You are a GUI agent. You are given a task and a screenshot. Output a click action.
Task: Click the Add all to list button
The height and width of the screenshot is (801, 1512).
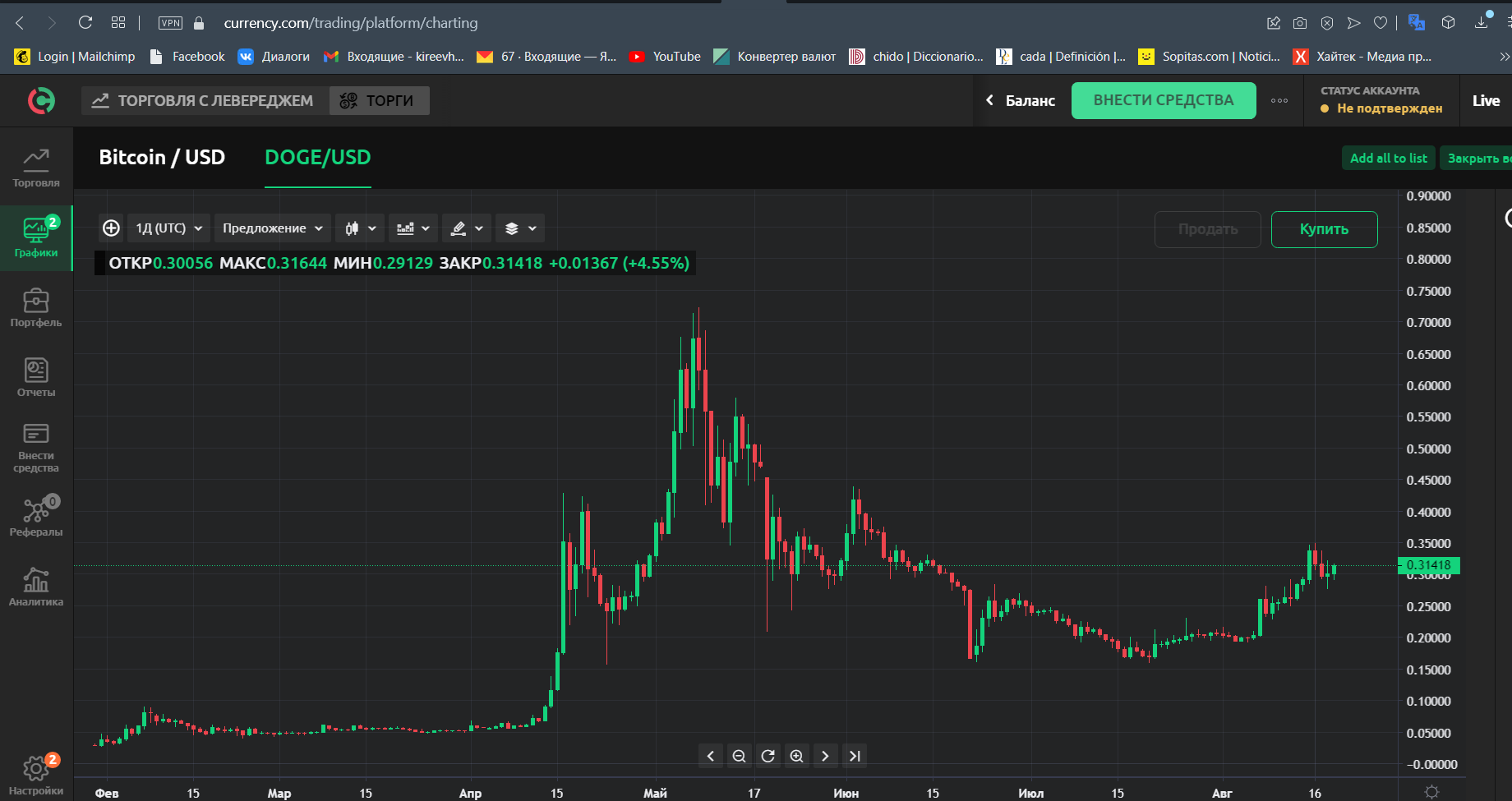click(1389, 158)
